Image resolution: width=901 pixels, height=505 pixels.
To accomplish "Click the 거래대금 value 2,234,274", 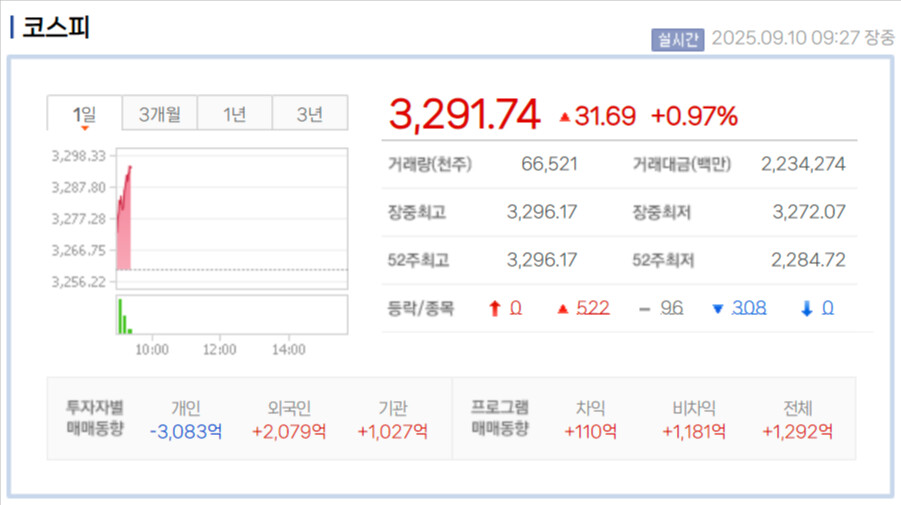I will point(803,164).
